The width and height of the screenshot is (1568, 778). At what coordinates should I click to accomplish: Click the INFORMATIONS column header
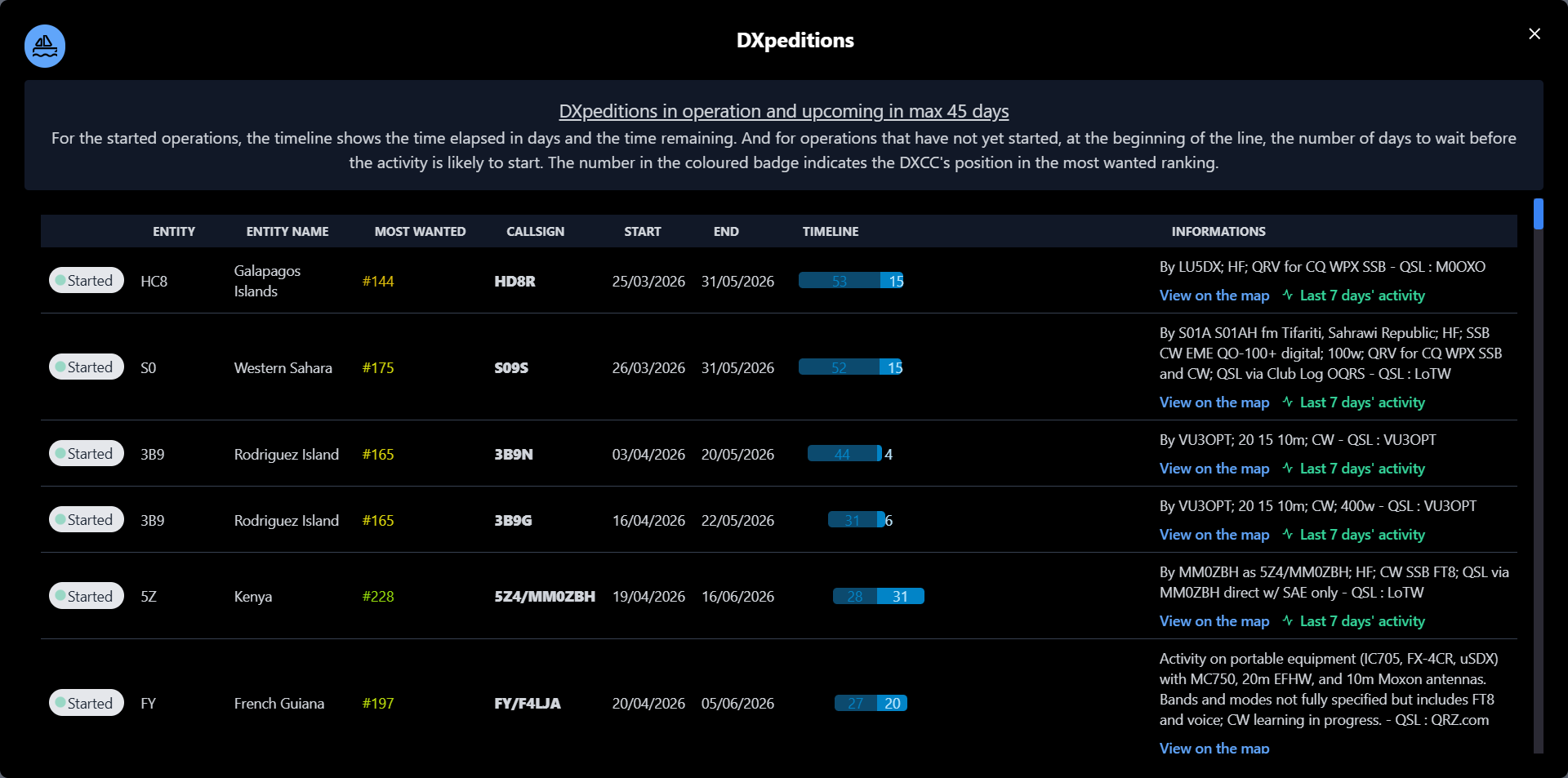tap(1218, 232)
